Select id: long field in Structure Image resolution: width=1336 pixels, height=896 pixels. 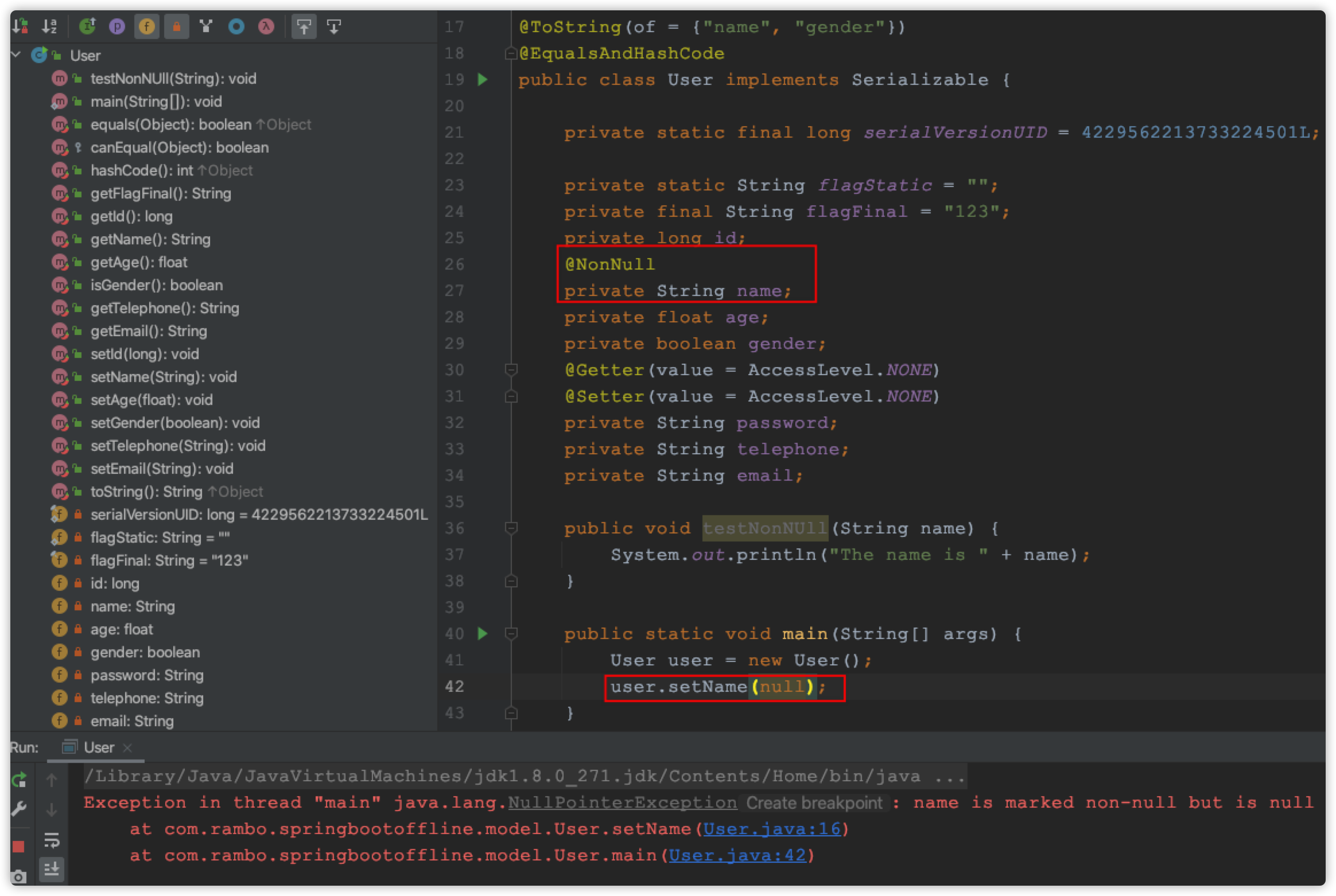click(115, 583)
